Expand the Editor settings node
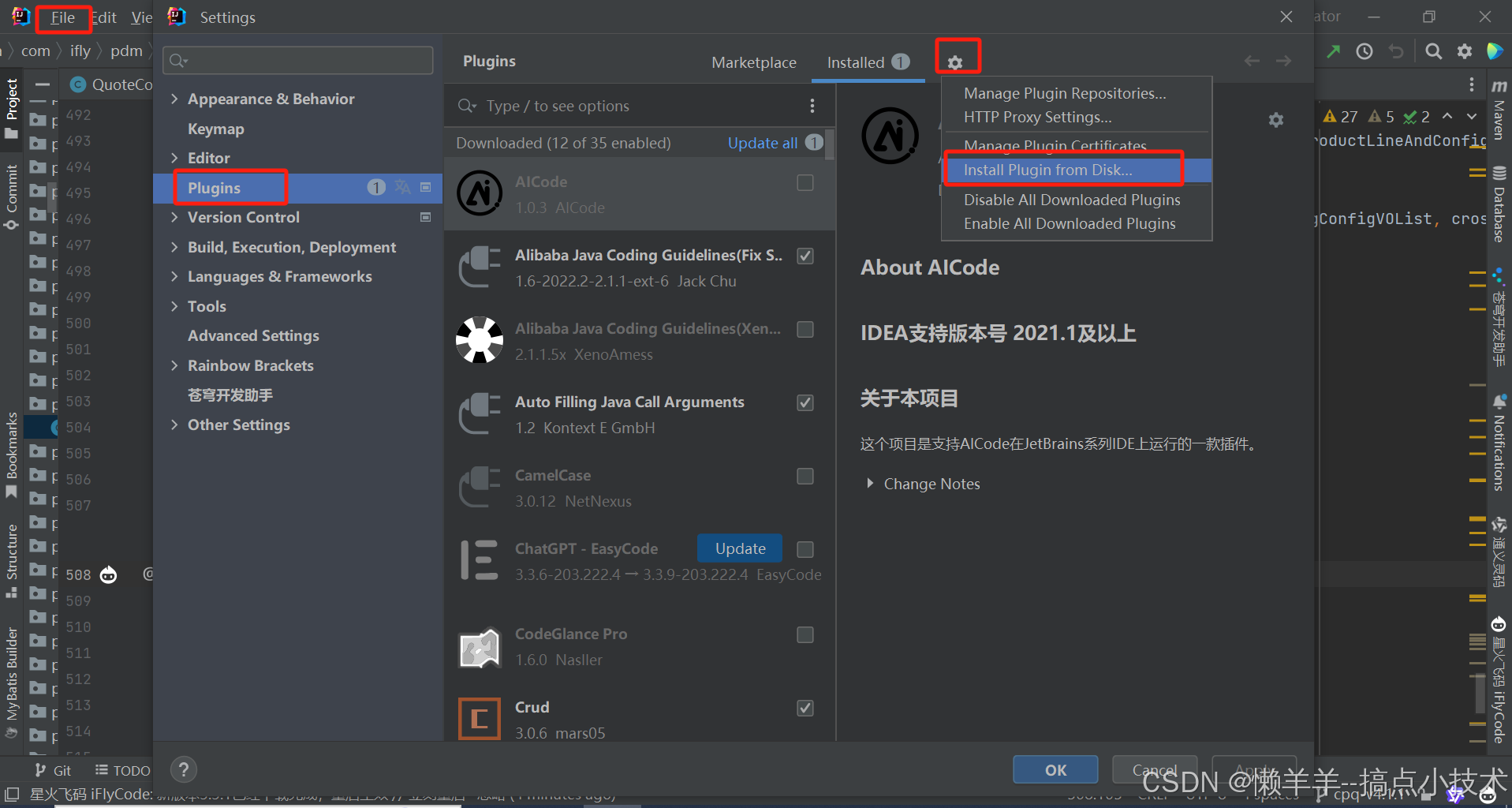This screenshot has height=808, width=1512. (x=174, y=158)
